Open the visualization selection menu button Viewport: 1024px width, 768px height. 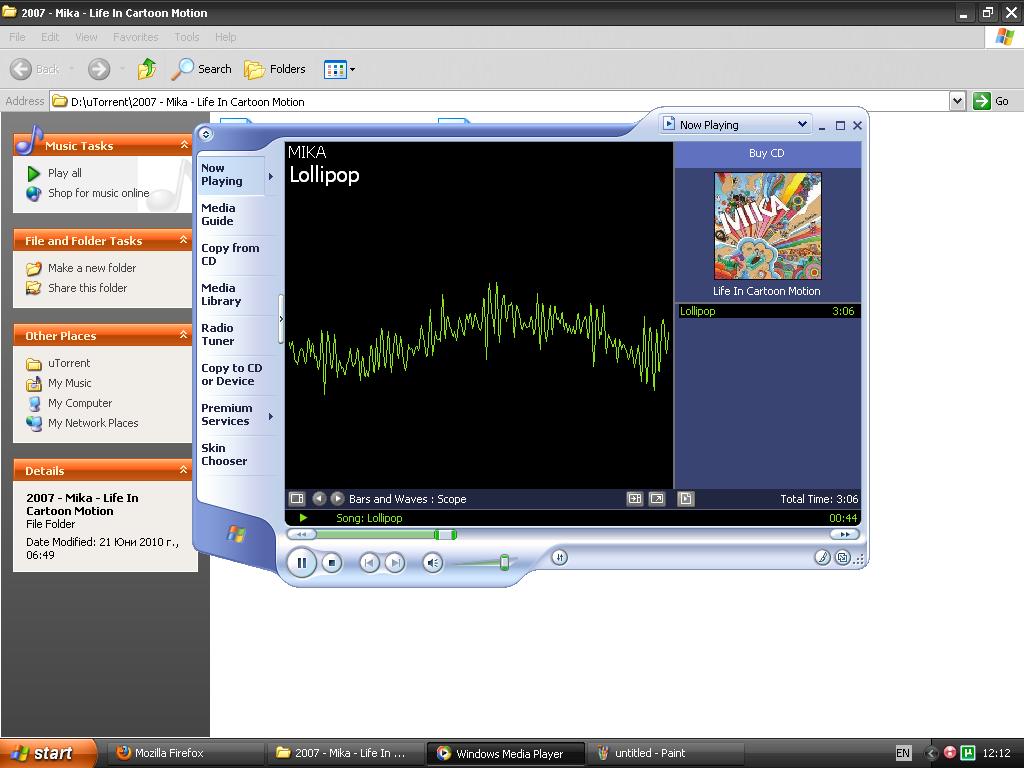click(x=296, y=498)
